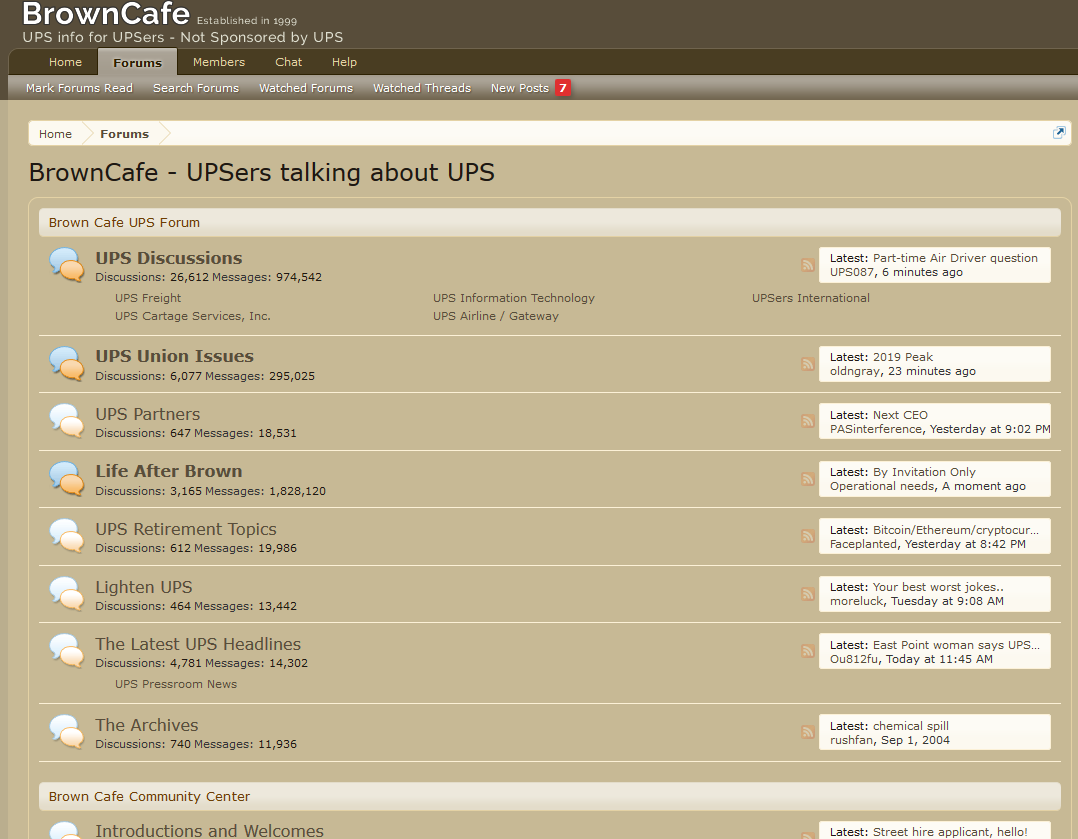Image resolution: width=1078 pixels, height=839 pixels.
Task: Open the UPS Cartage Services, Inc. subforum
Action: pos(192,316)
